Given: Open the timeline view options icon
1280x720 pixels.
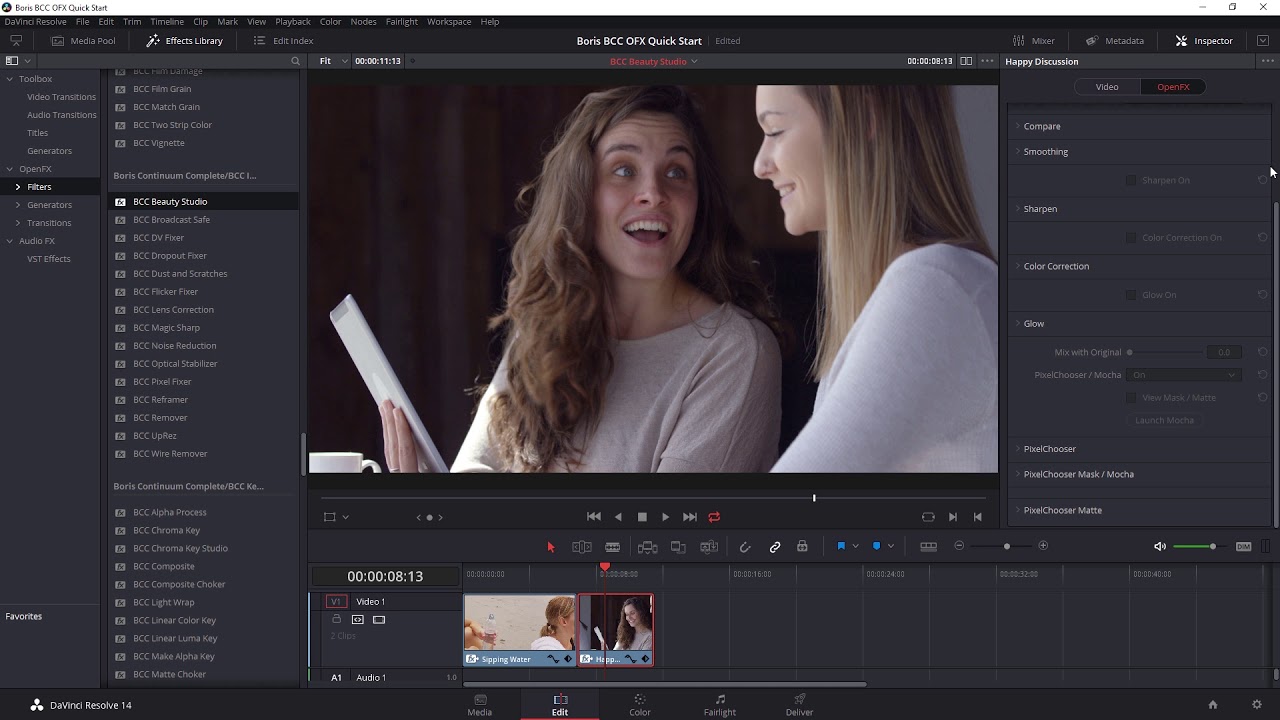Looking at the screenshot, I should [928, 546].
